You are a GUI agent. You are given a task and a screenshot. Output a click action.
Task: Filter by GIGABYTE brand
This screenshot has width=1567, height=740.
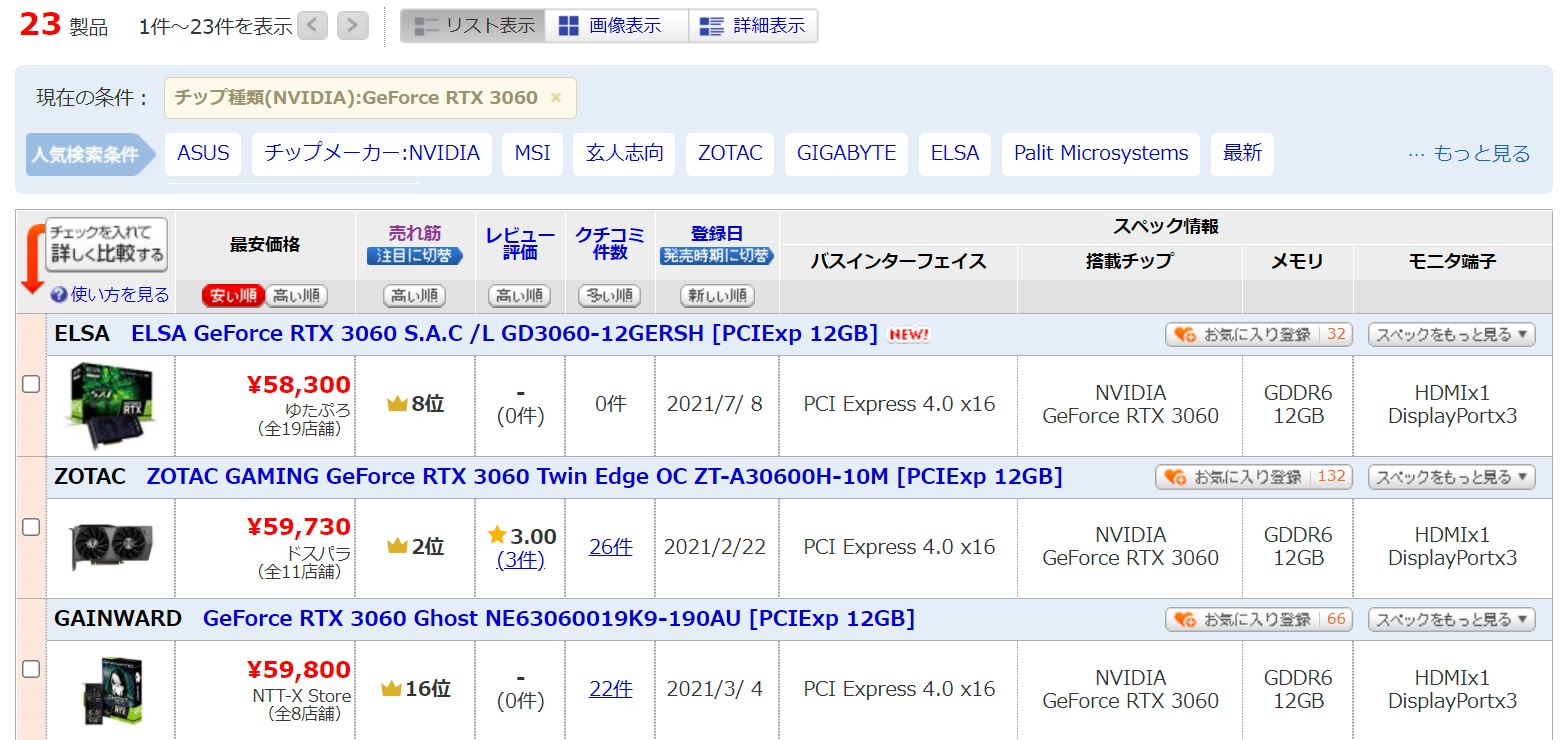(846, 154)
